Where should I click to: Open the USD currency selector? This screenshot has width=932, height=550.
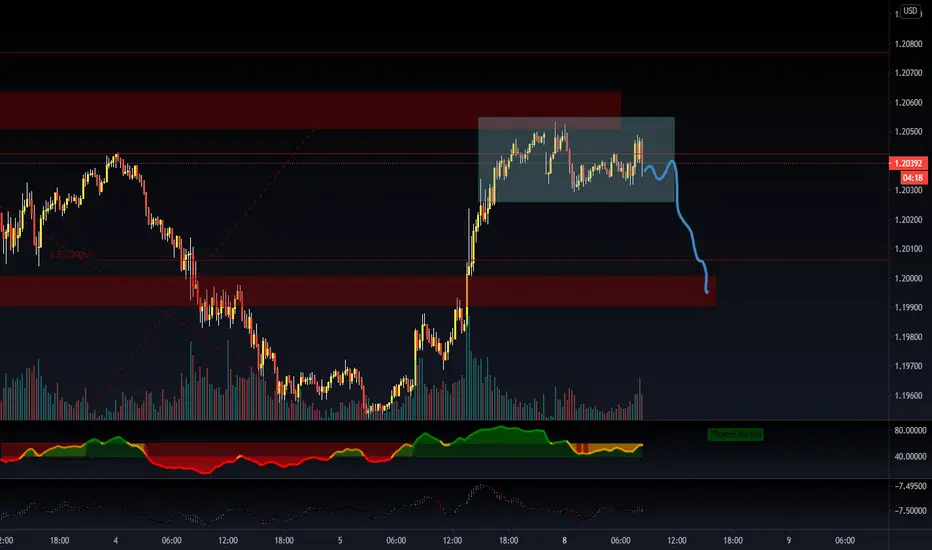(x=910, y=11)
